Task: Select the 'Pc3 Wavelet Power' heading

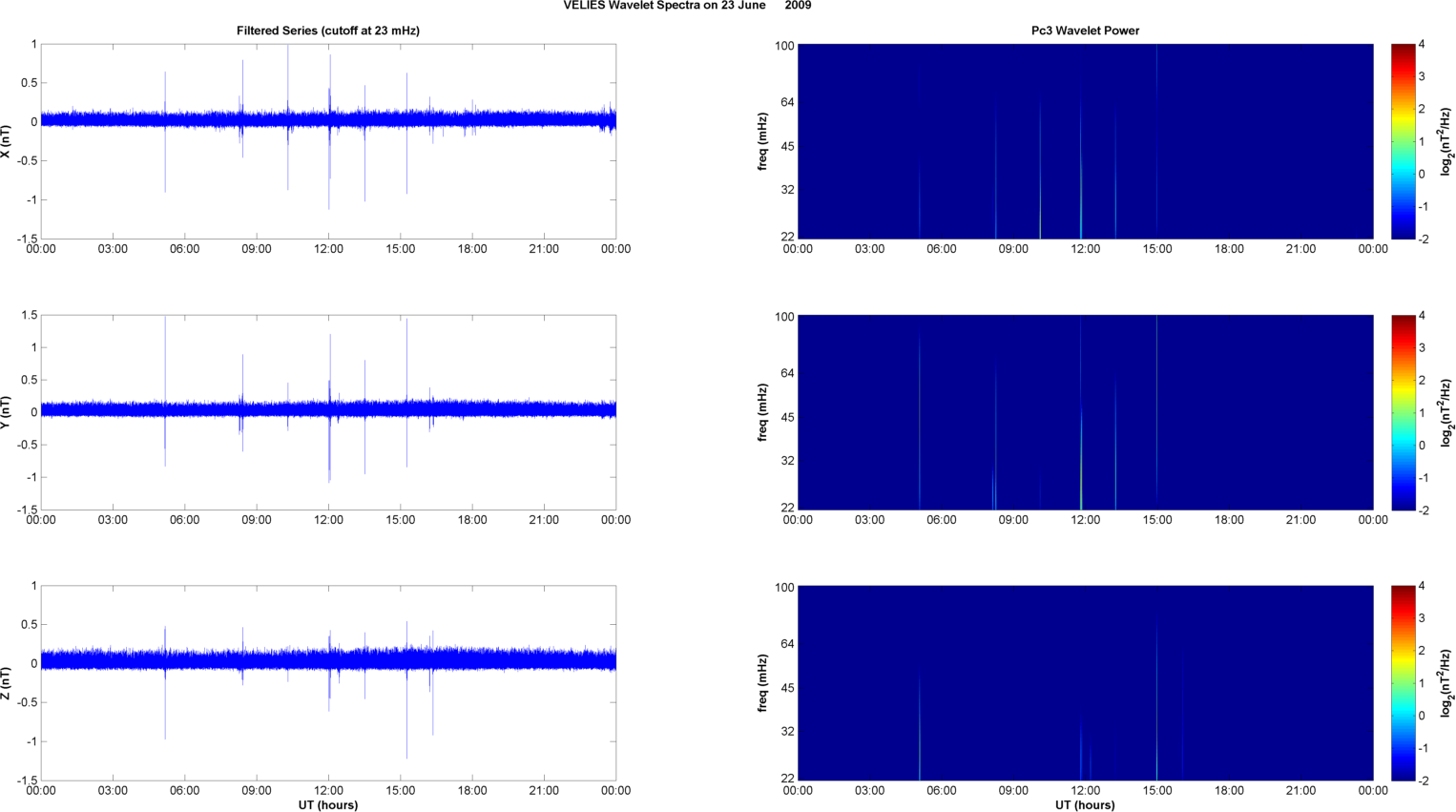Action: tap(1085, 31)
